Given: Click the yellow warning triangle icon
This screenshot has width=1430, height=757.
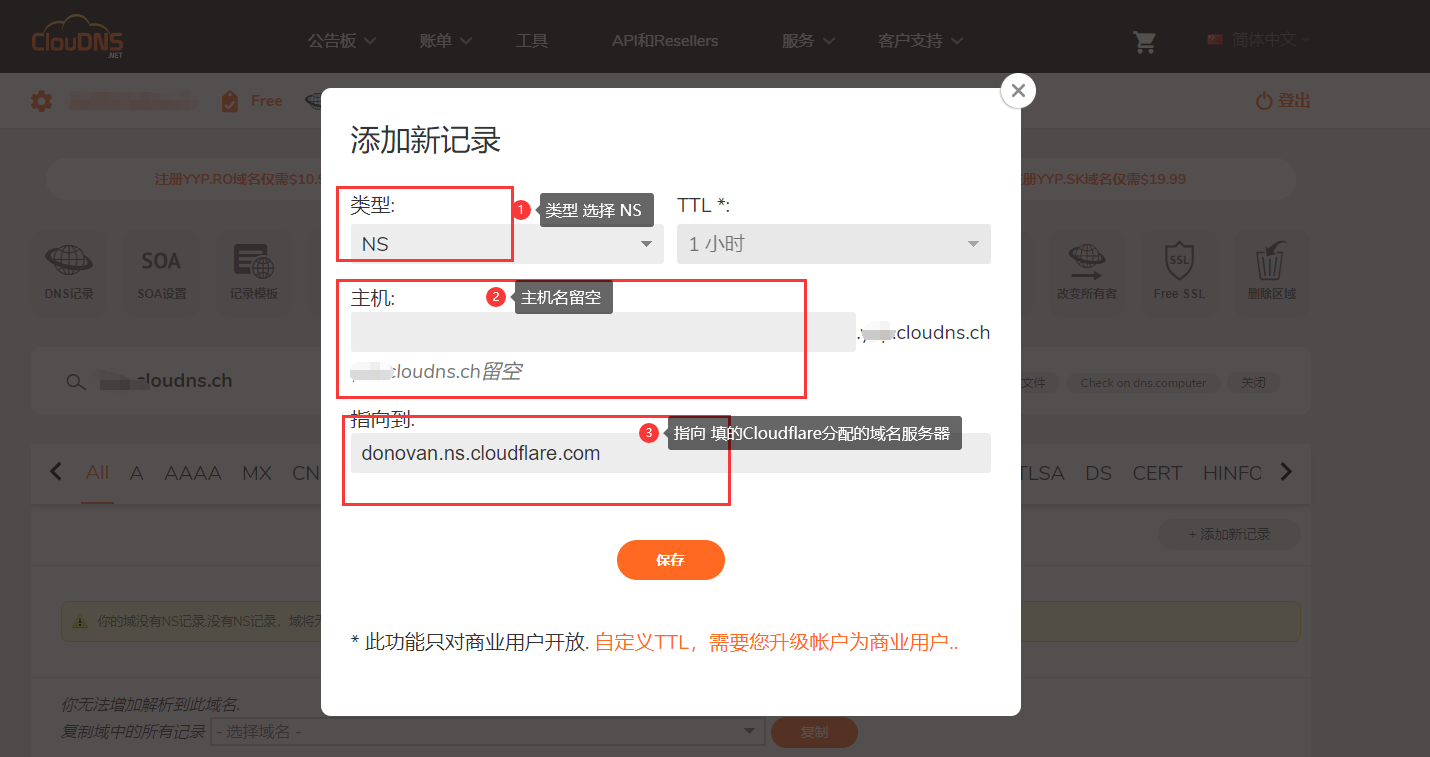Looking at the screenshot, I should 79,622.
